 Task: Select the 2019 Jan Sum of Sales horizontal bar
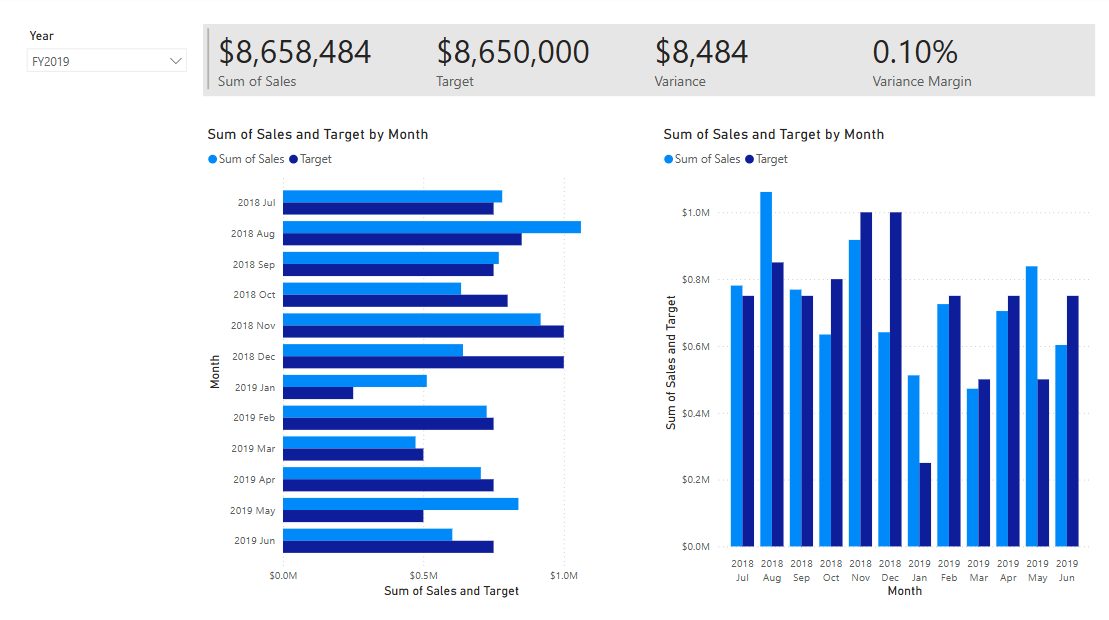[354, 381]
